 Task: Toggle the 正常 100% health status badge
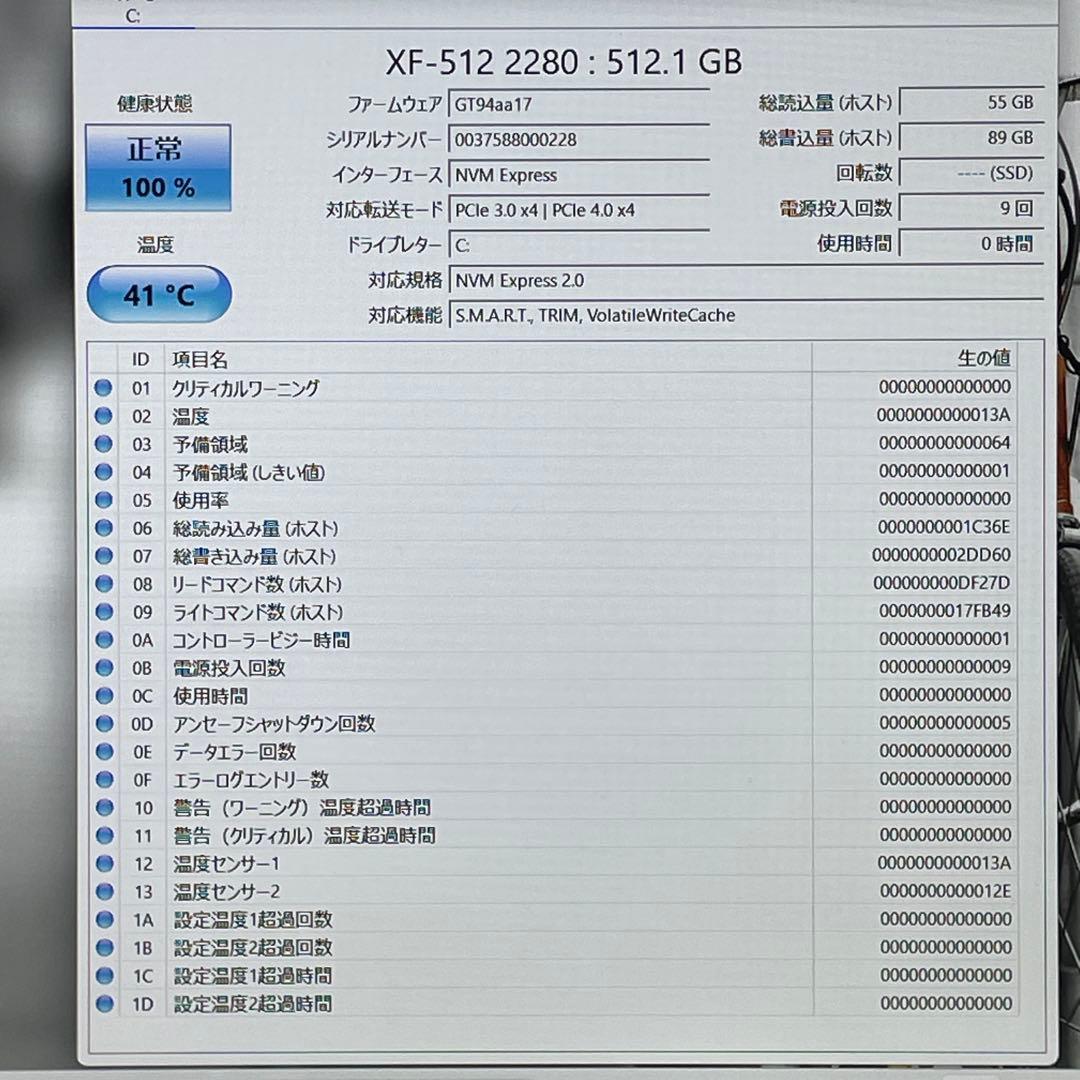158,168
